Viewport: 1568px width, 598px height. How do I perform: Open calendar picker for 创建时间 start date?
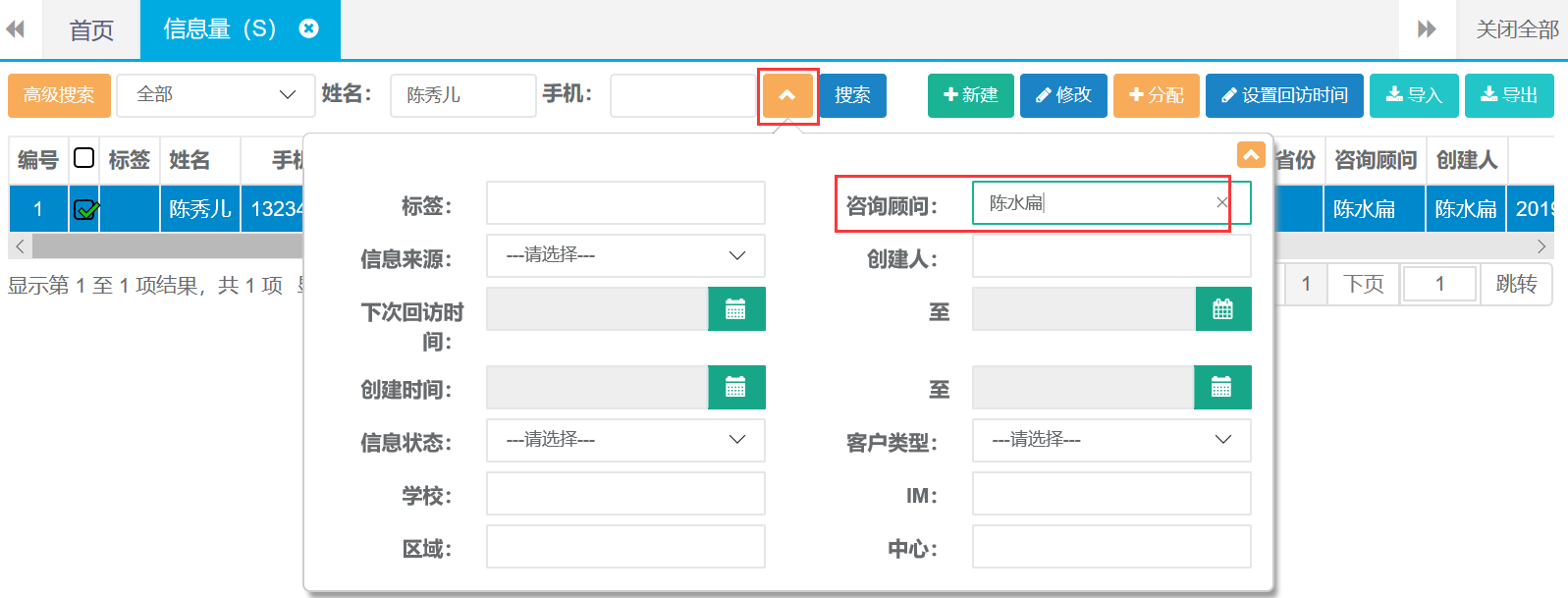coord(735,387)
